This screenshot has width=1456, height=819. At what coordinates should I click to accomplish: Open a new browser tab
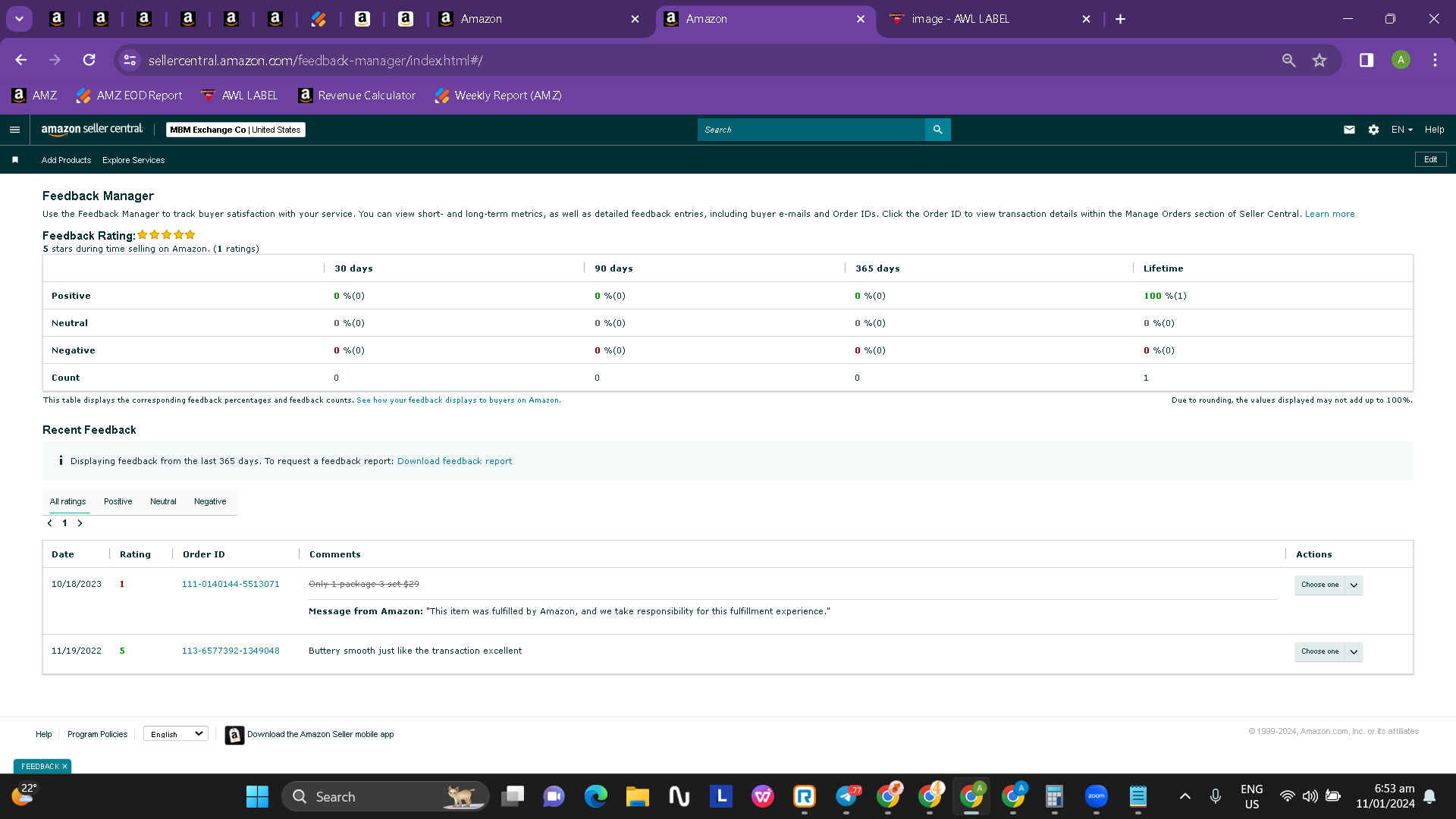(x=1120, y=19)
